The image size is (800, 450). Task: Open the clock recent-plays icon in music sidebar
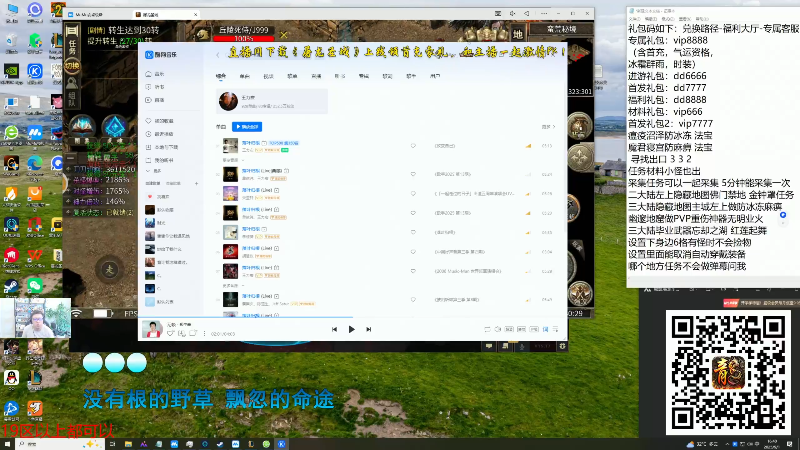pyautogui.click(x=148, y=134)
